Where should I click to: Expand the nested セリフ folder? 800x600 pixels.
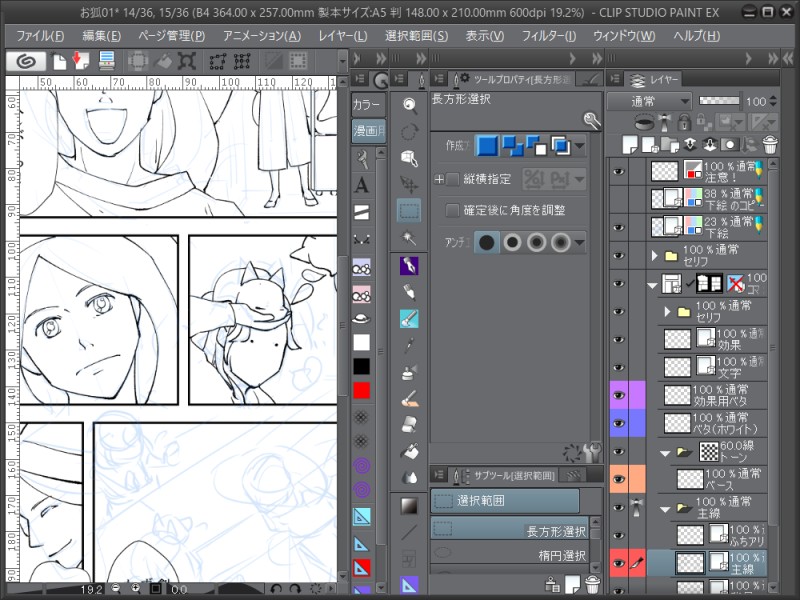[667, 311]
